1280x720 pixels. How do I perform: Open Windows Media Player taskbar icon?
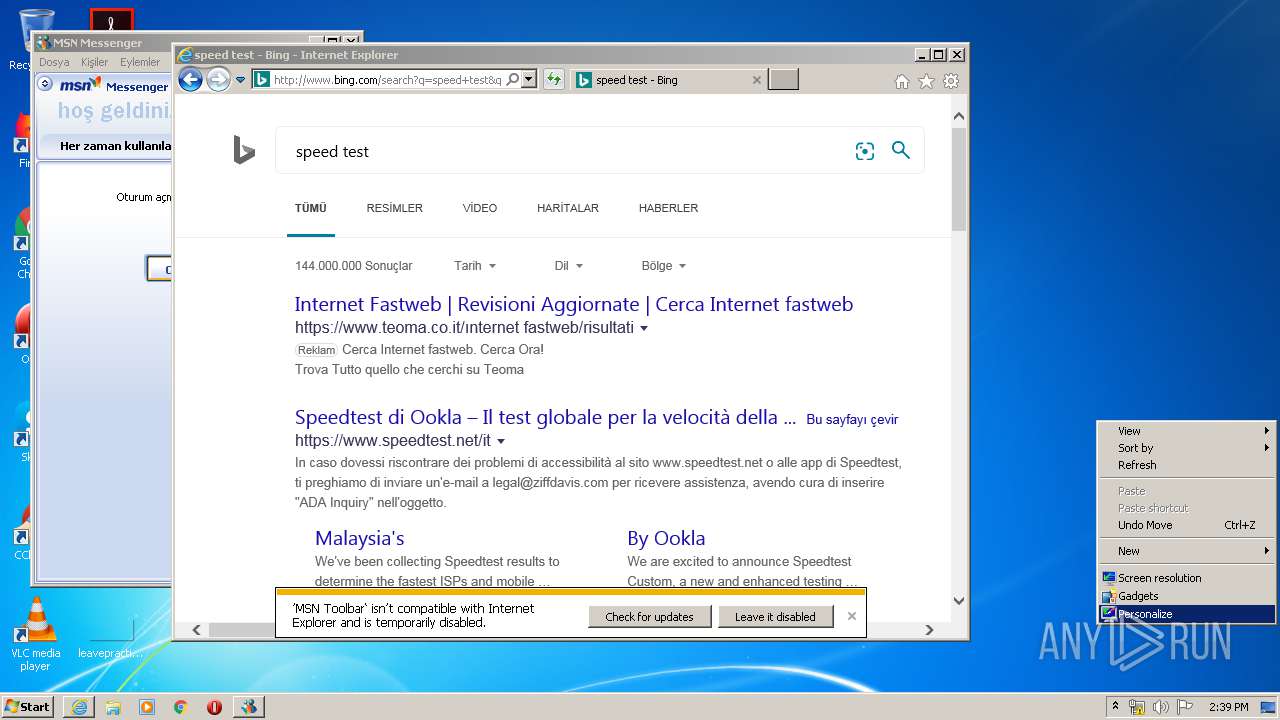tap(147, 707)
